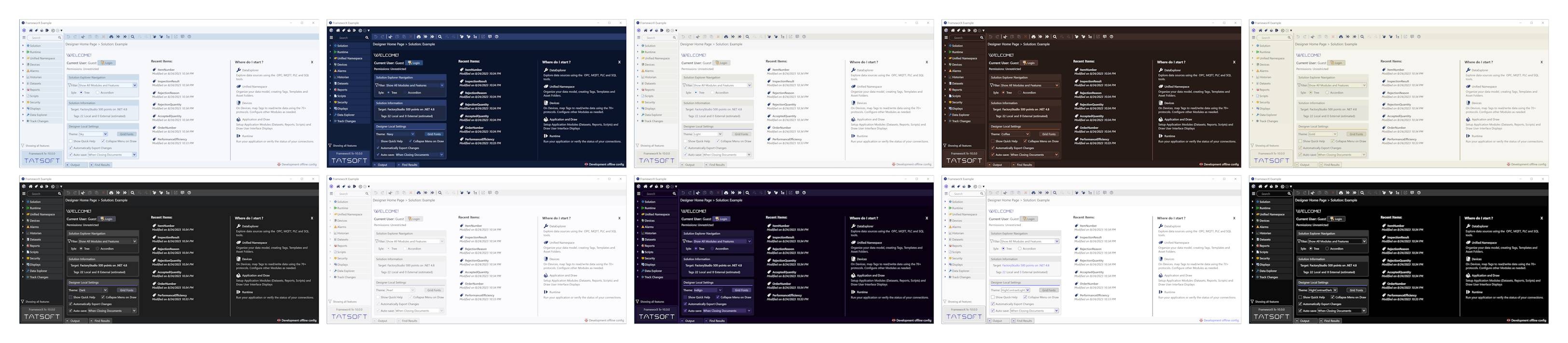Viewport: 1568px width, 343px height.
Task: Click undo icon in HighContrastDark theme toolbar
Action: 1298,193
